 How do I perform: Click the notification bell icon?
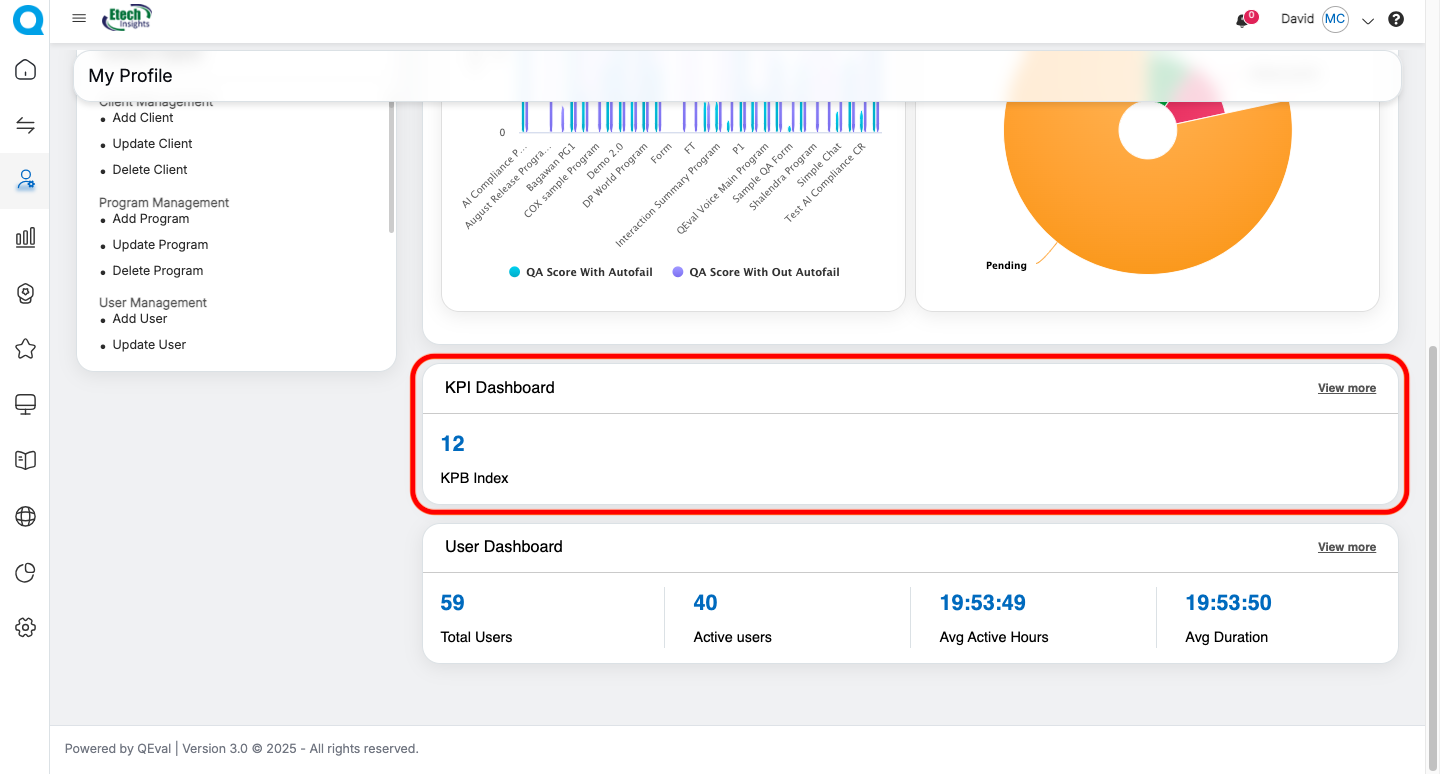tap(1243, 20)
